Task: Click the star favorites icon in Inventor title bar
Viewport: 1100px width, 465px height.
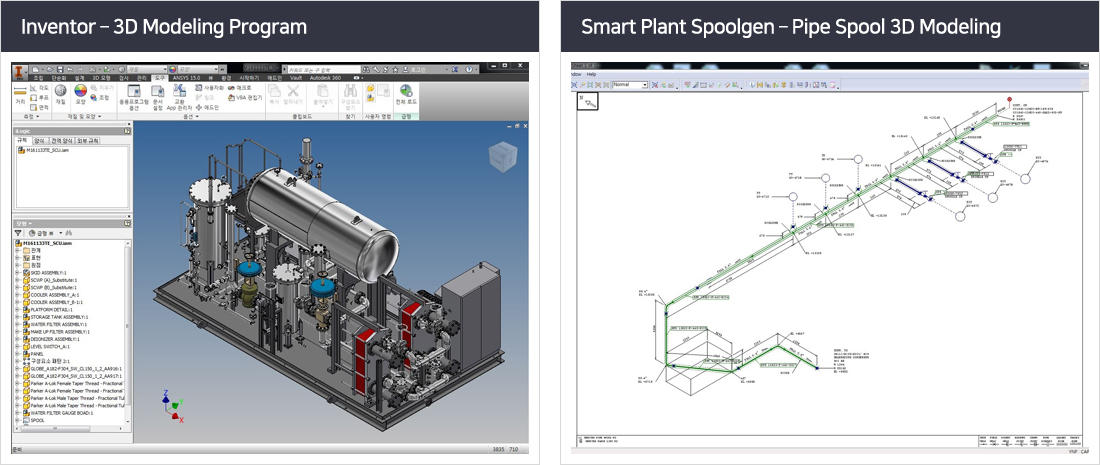Action: click(x=396, y=70)
